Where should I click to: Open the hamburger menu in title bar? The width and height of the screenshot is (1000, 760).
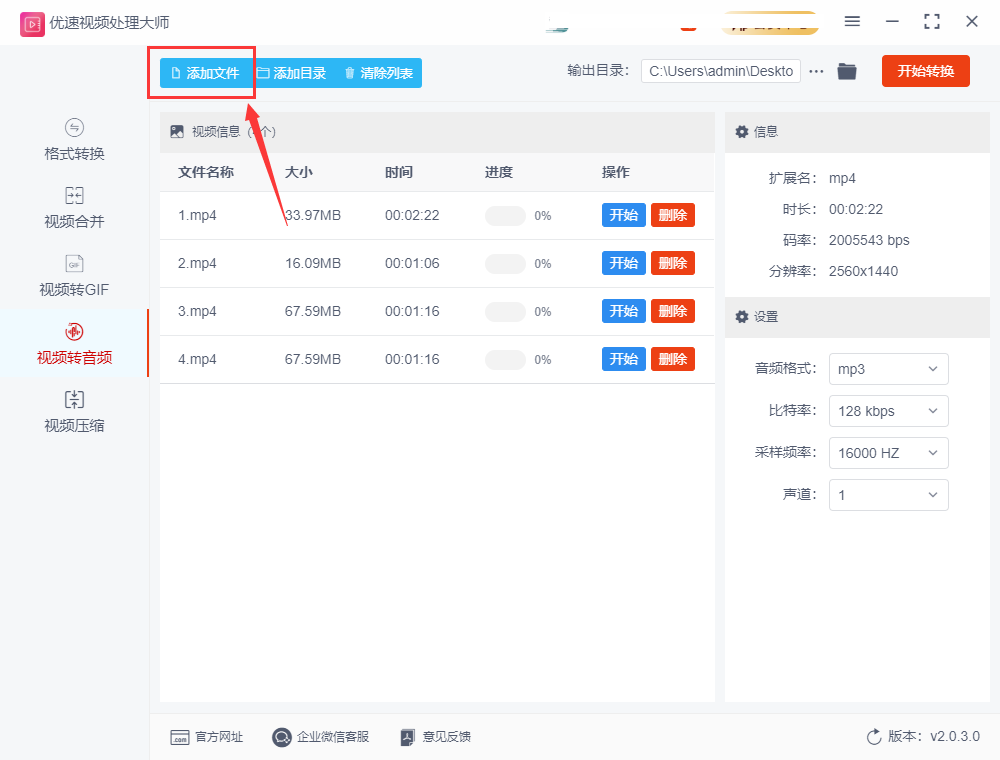(x=852, y=21)
